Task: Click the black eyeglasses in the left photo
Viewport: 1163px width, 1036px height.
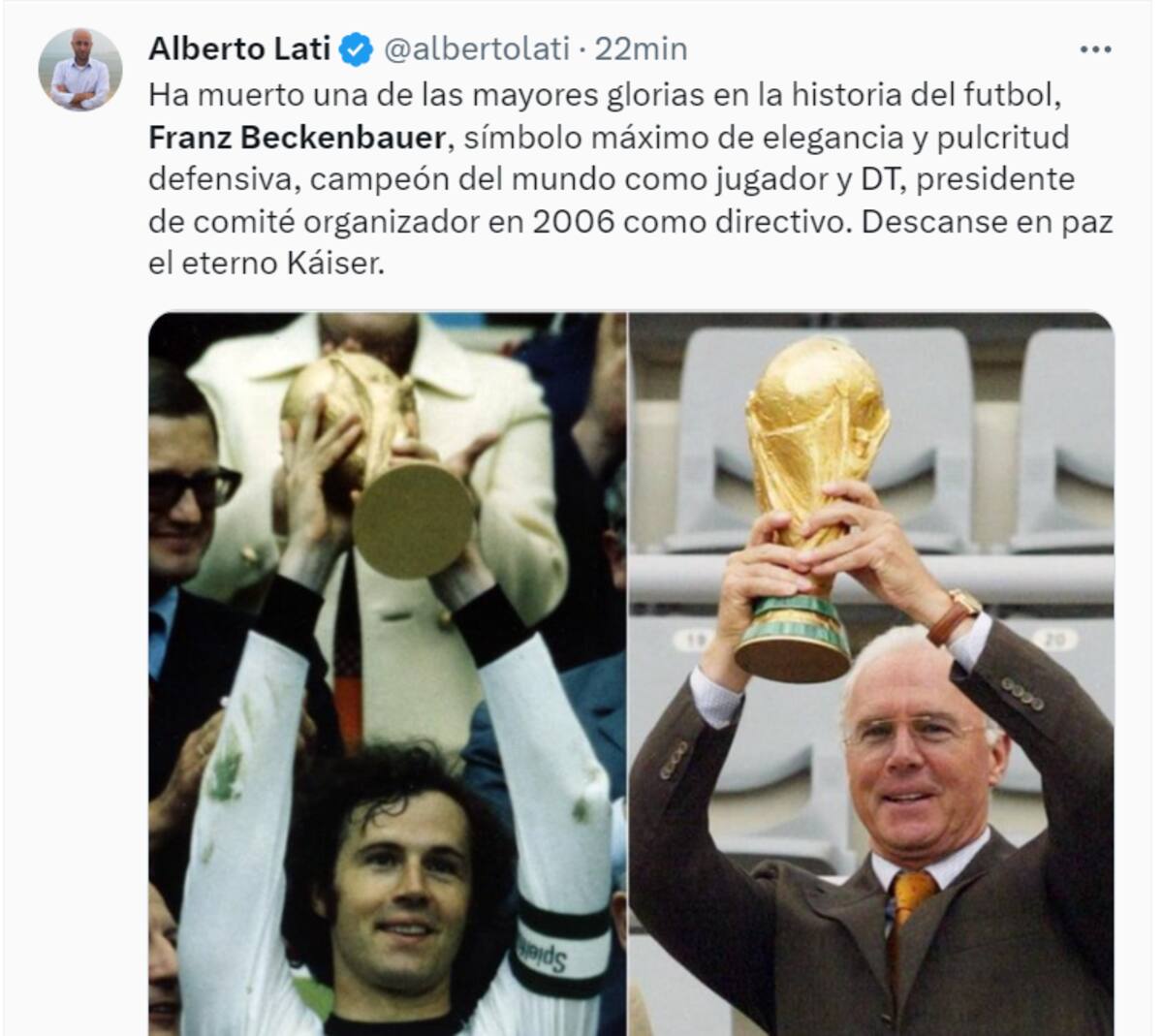Action: [x=191, y=487]
